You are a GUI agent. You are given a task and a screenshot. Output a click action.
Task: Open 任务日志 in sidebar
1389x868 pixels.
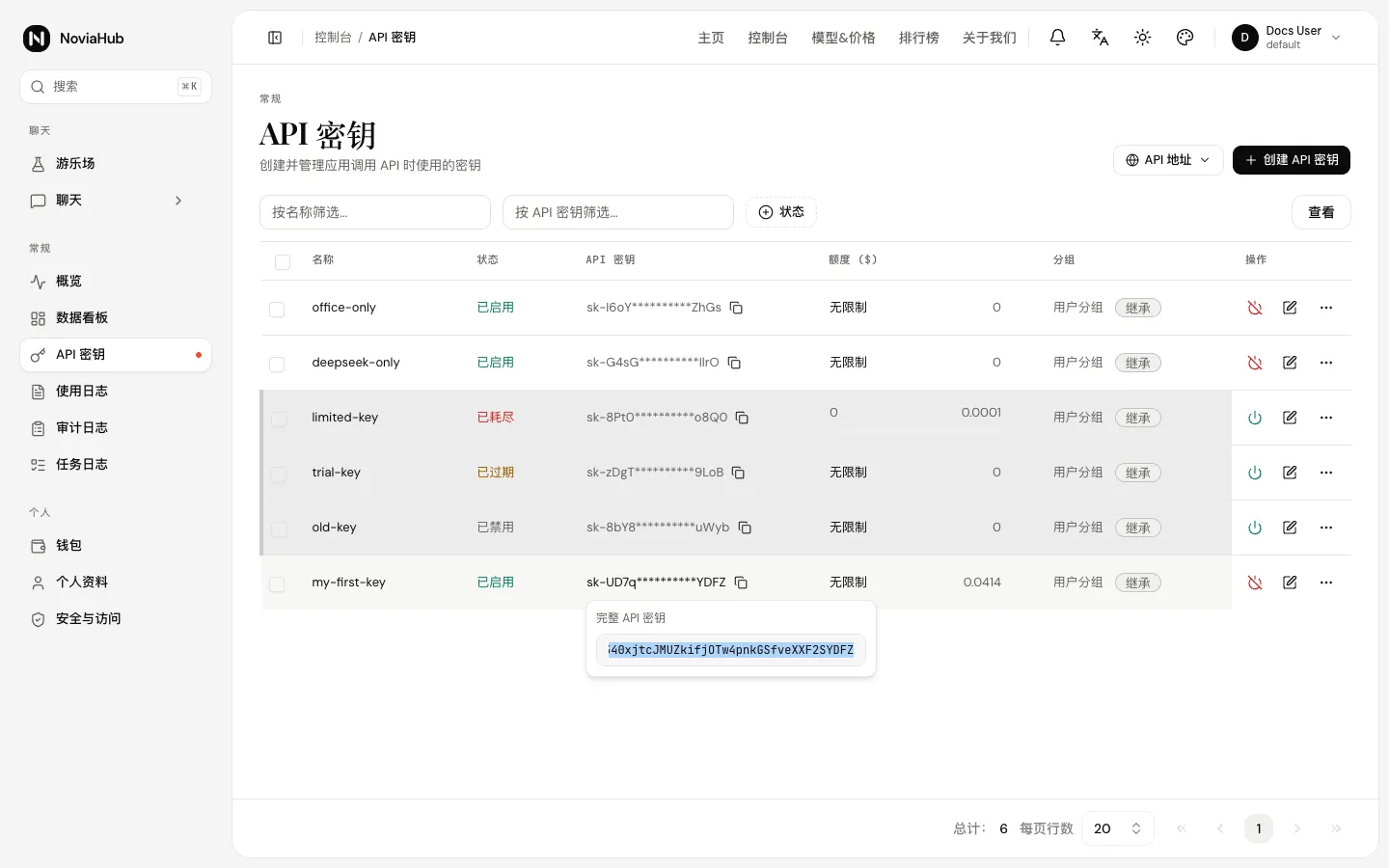[x=116, y=465]
